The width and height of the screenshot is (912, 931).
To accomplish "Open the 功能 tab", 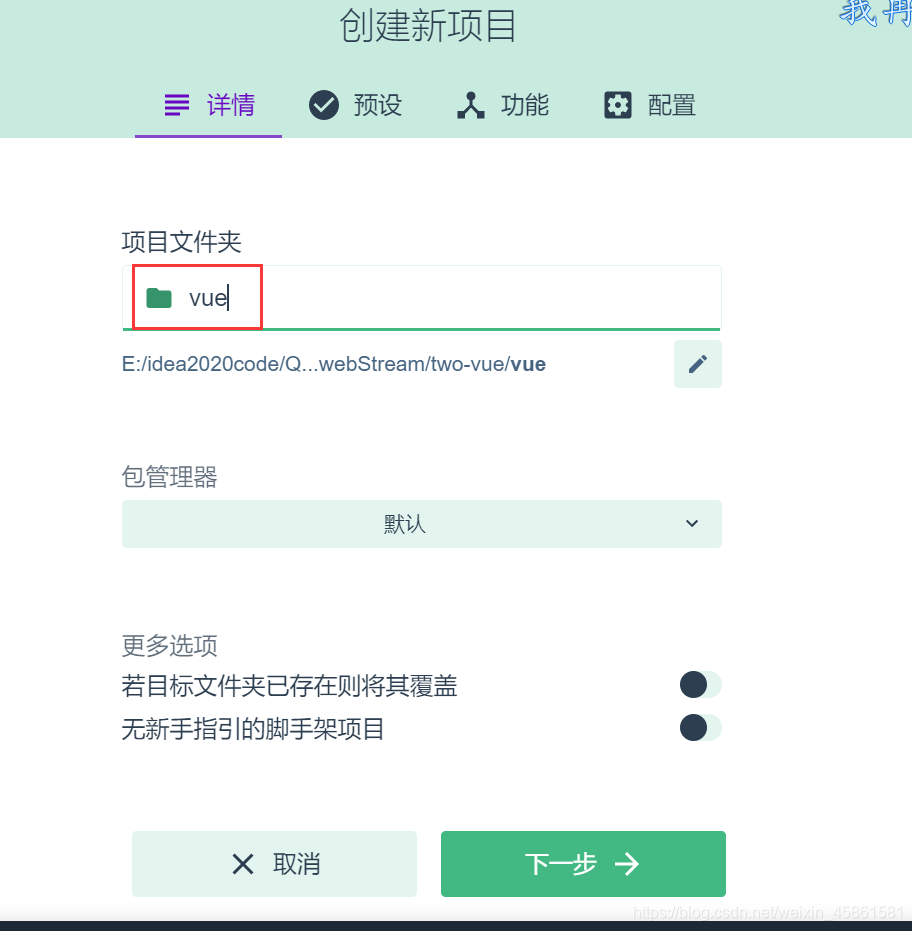I will pyautogui.click(x=502, y=103).
